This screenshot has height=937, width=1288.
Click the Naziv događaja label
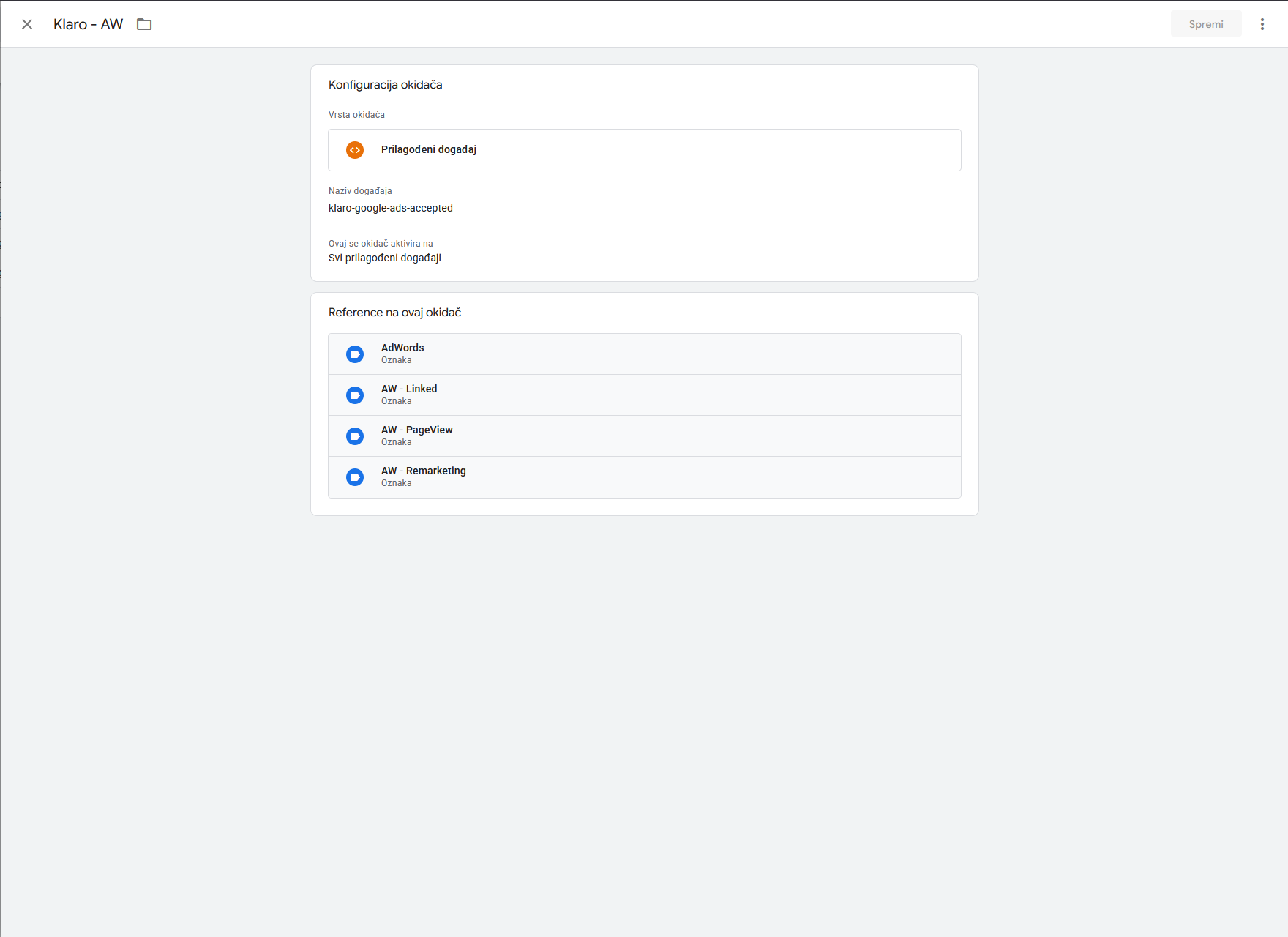pyautogui.click(x=360, y=191)
